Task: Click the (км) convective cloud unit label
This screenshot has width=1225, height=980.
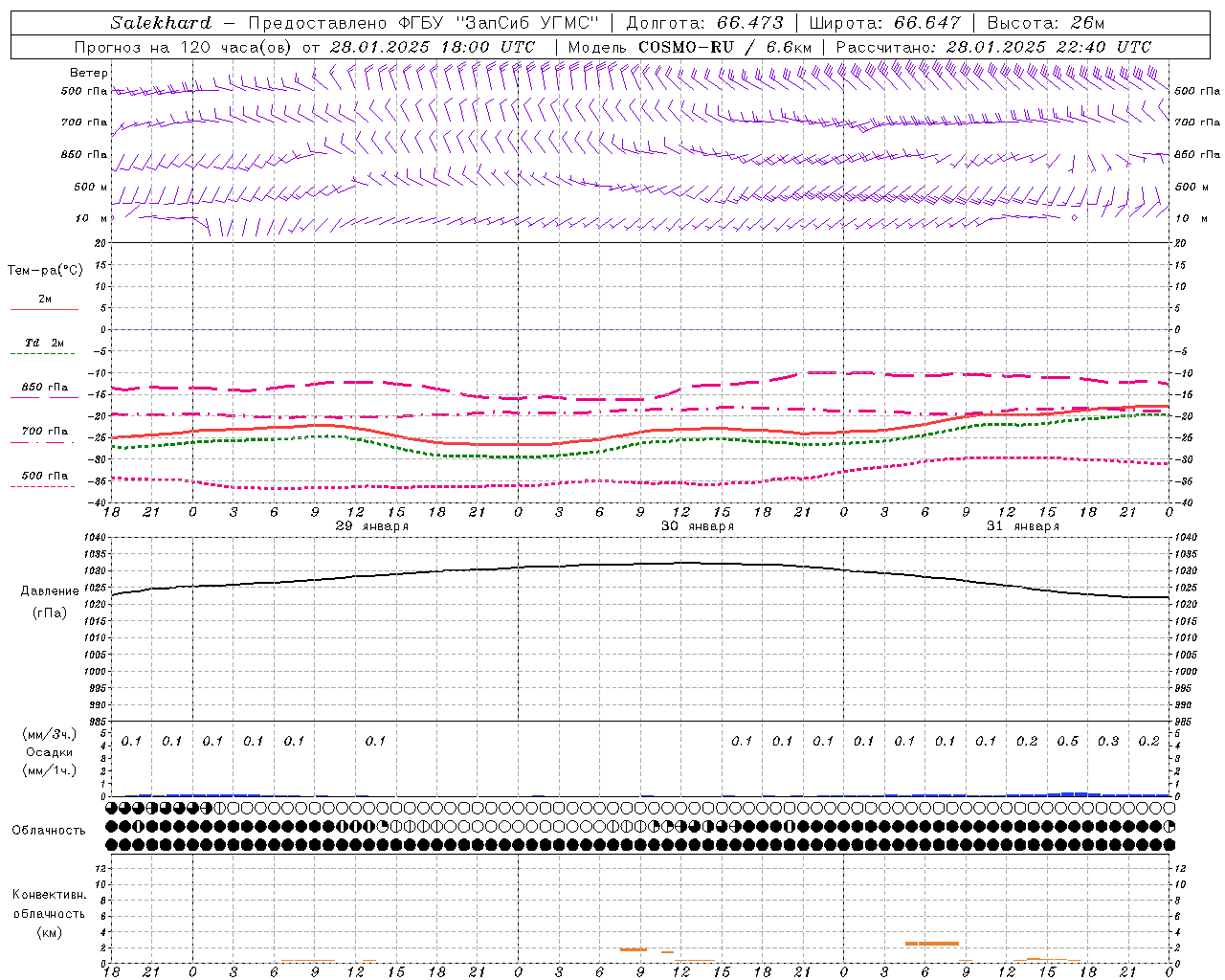Action: 49,932
